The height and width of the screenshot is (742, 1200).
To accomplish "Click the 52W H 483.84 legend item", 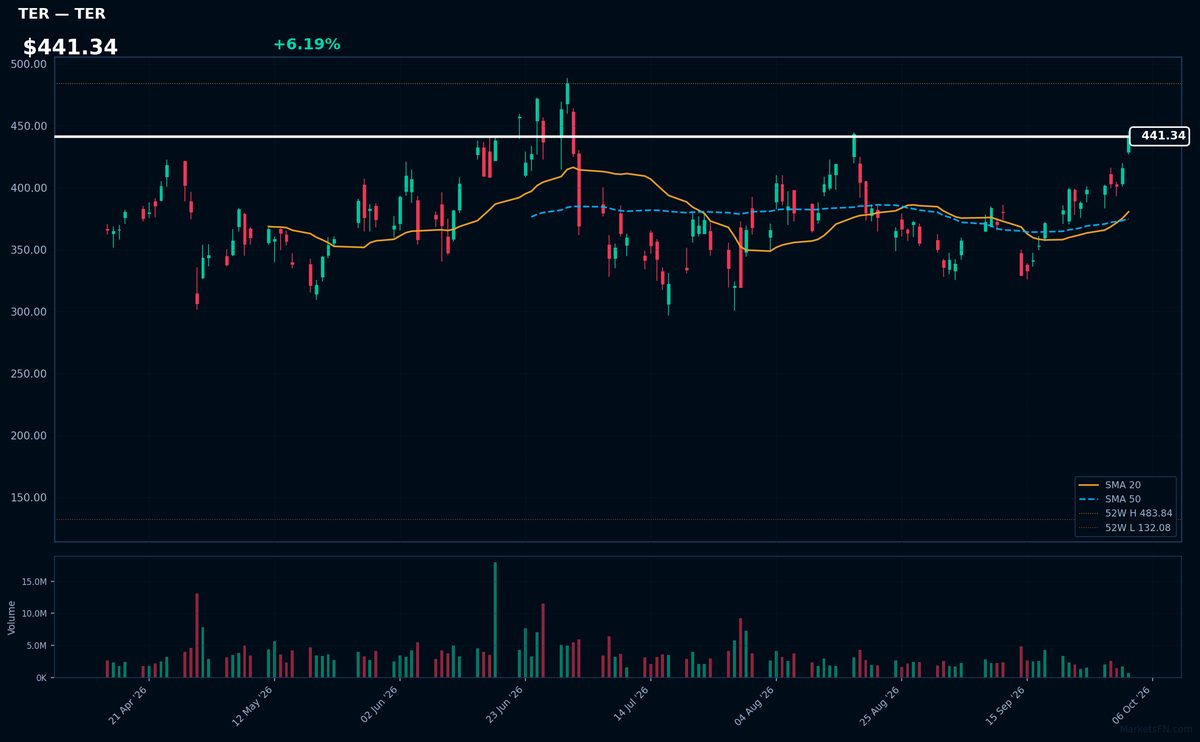I will click(1126, 513).
